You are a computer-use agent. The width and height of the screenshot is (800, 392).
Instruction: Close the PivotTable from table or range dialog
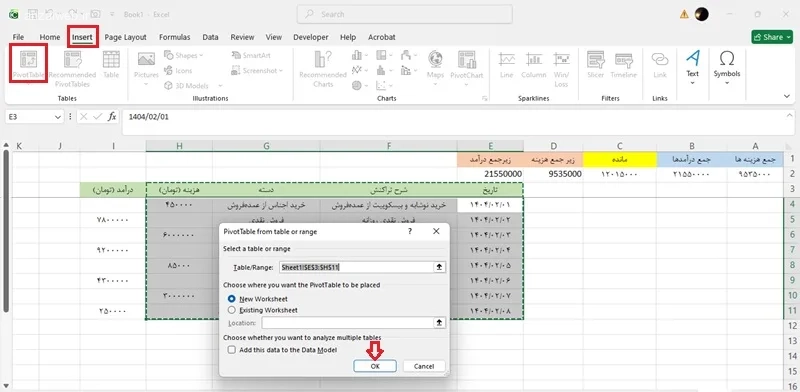pos(436,231)
